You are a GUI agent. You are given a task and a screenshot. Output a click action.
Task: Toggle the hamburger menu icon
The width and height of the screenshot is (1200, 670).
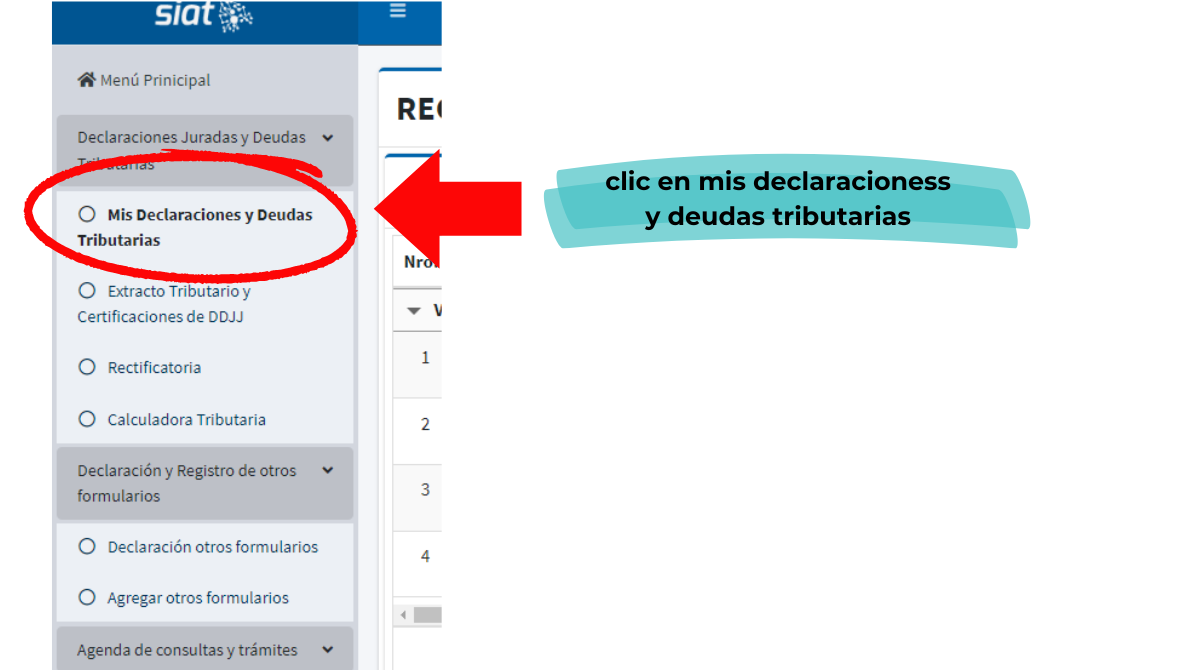point(398,11)
